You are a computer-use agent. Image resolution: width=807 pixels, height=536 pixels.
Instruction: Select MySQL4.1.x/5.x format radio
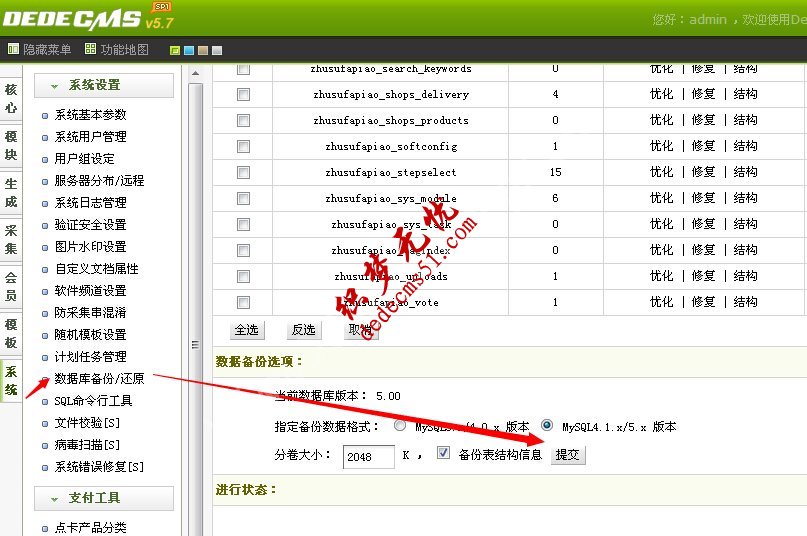[547, 425]
